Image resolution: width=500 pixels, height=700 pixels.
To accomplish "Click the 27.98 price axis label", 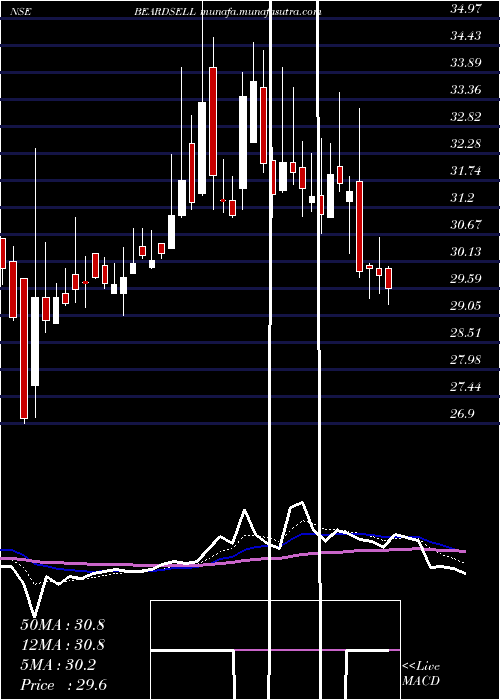I will coord(466,359).
